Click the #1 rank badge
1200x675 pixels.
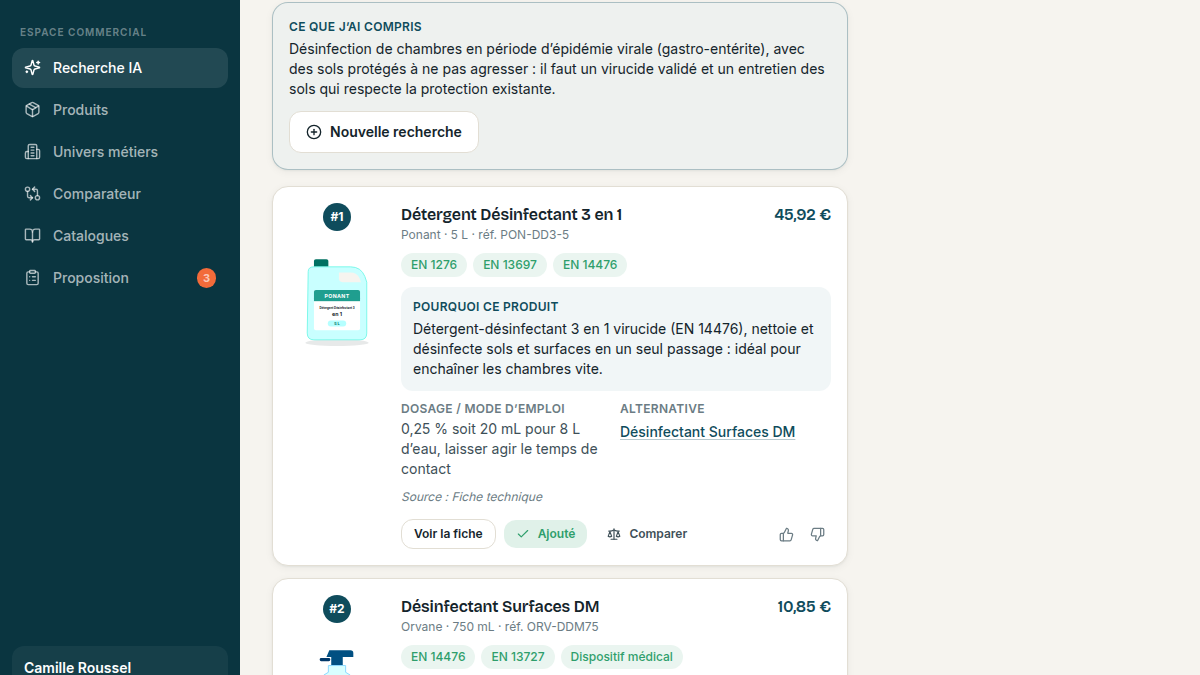point(337,216)
